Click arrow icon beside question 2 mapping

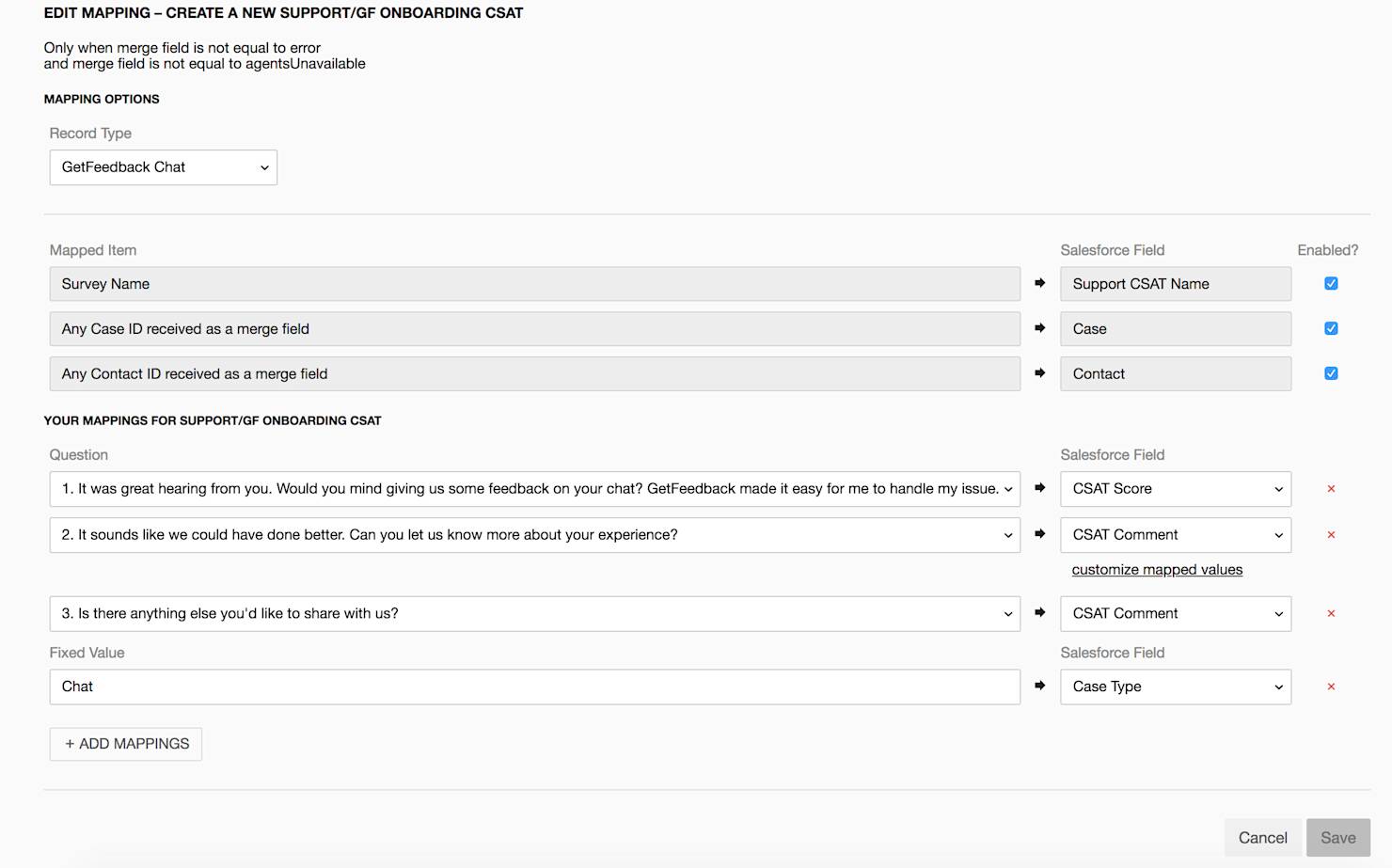tap(1039, 534)
